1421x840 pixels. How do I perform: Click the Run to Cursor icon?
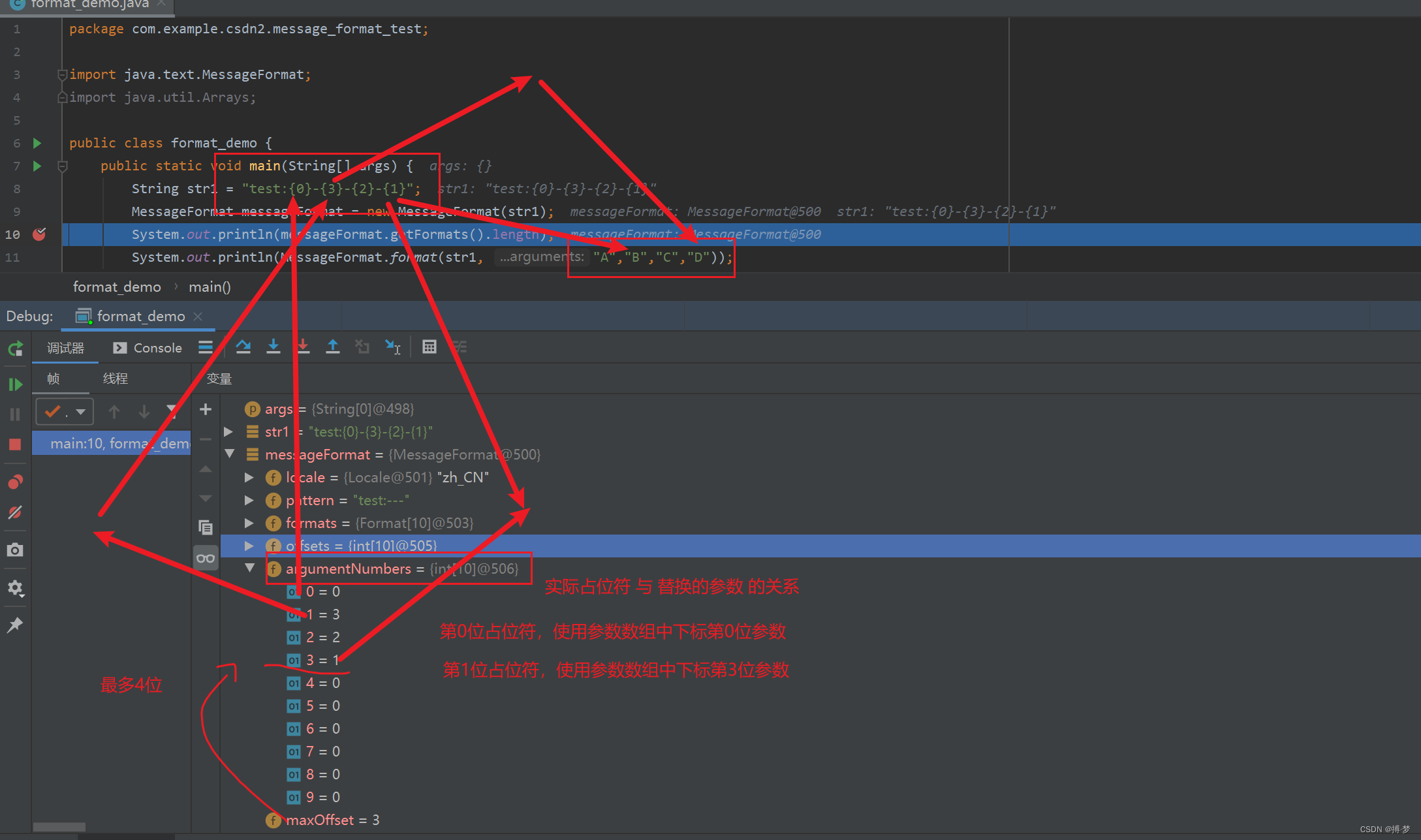click(x=392, y=347)
